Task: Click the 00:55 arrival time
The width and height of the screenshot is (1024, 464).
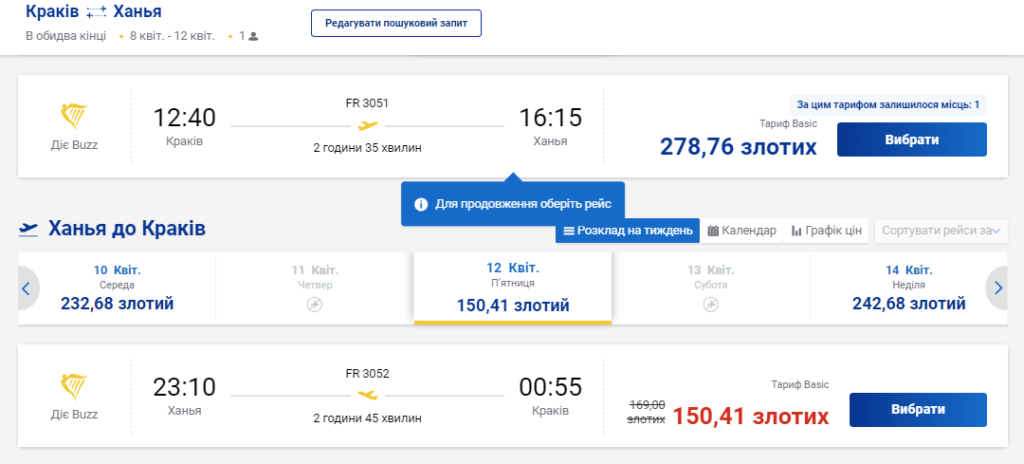Action: [551, 388]
